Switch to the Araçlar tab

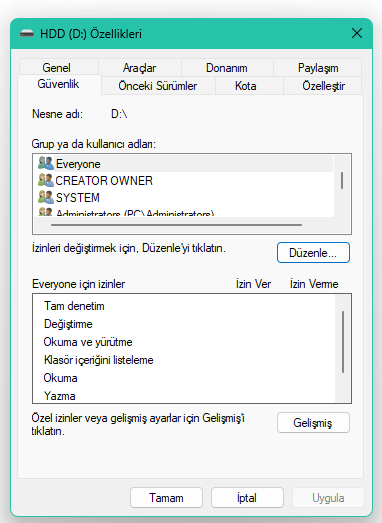coord(139,68)
